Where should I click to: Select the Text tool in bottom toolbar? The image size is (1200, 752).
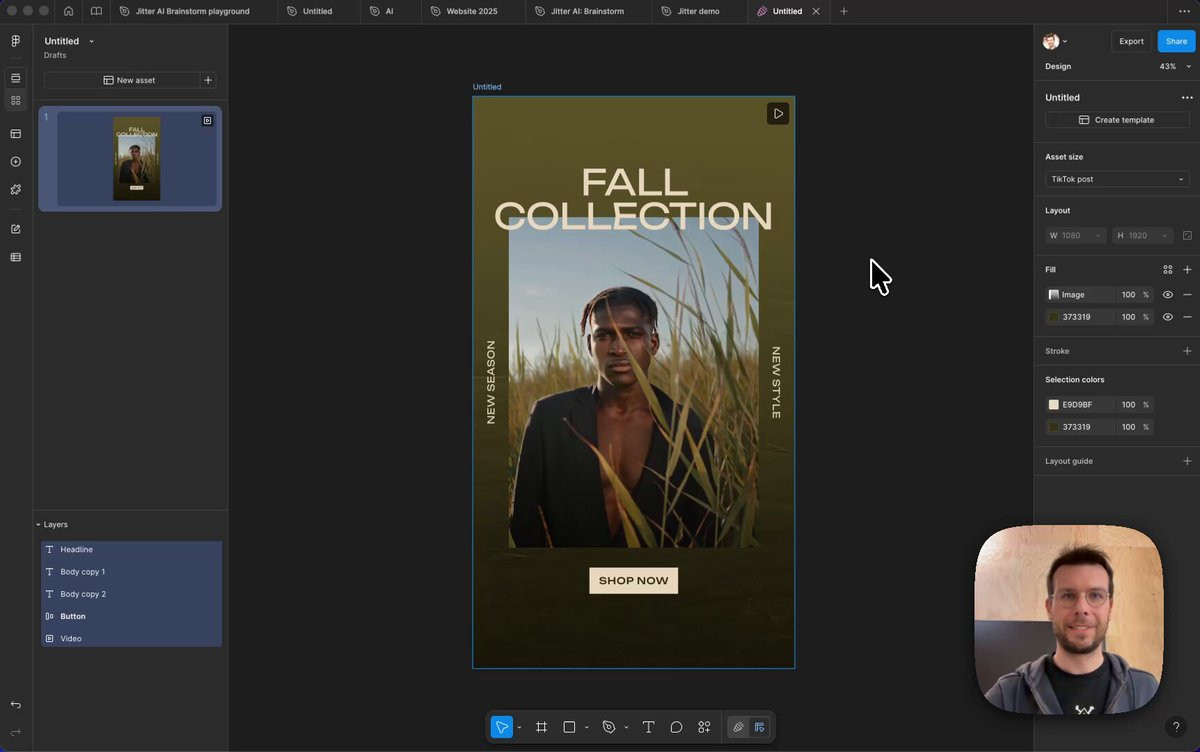[x=648, y=727]
